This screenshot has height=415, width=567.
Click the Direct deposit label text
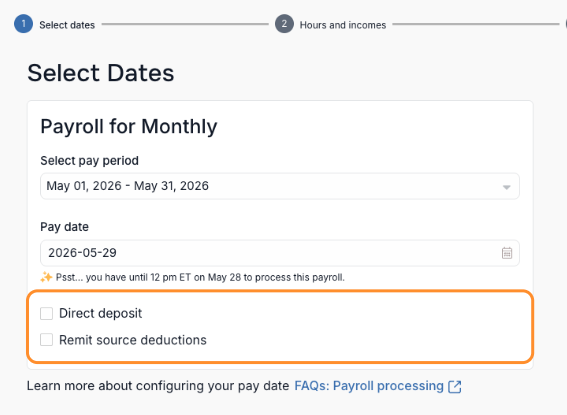click(101, 313)
